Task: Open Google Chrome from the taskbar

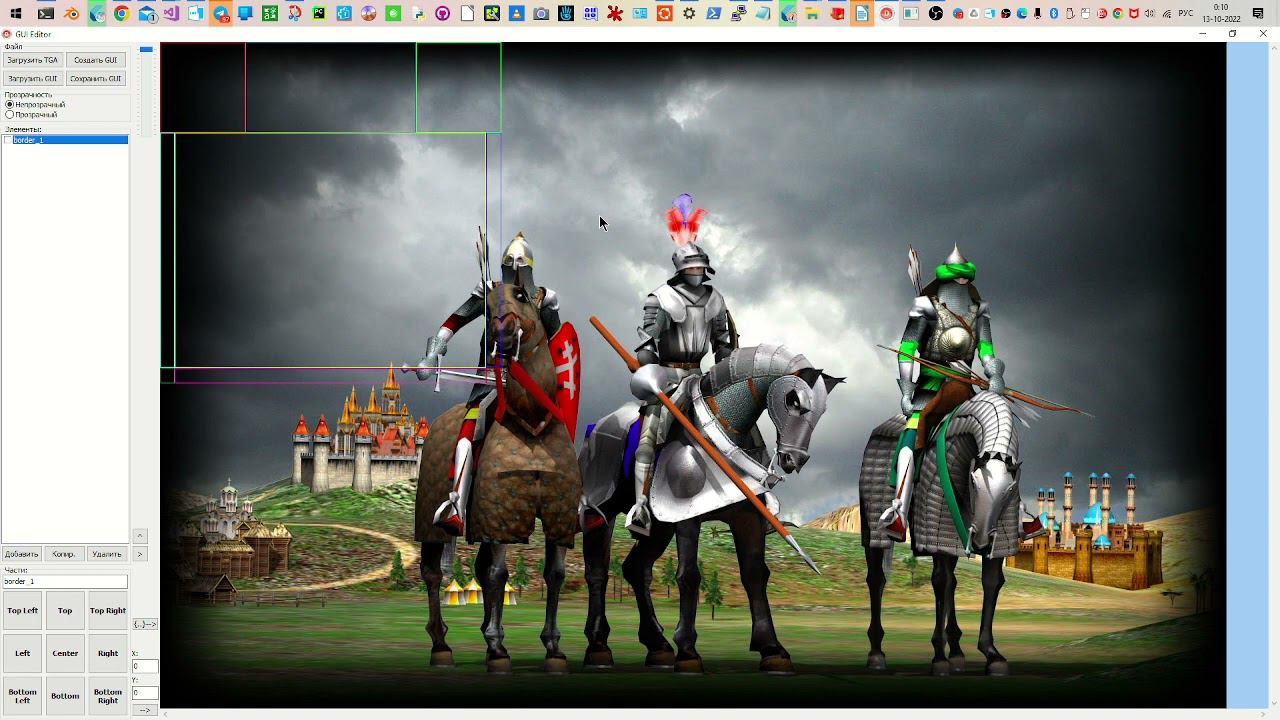Action: [x=122, y=14]
